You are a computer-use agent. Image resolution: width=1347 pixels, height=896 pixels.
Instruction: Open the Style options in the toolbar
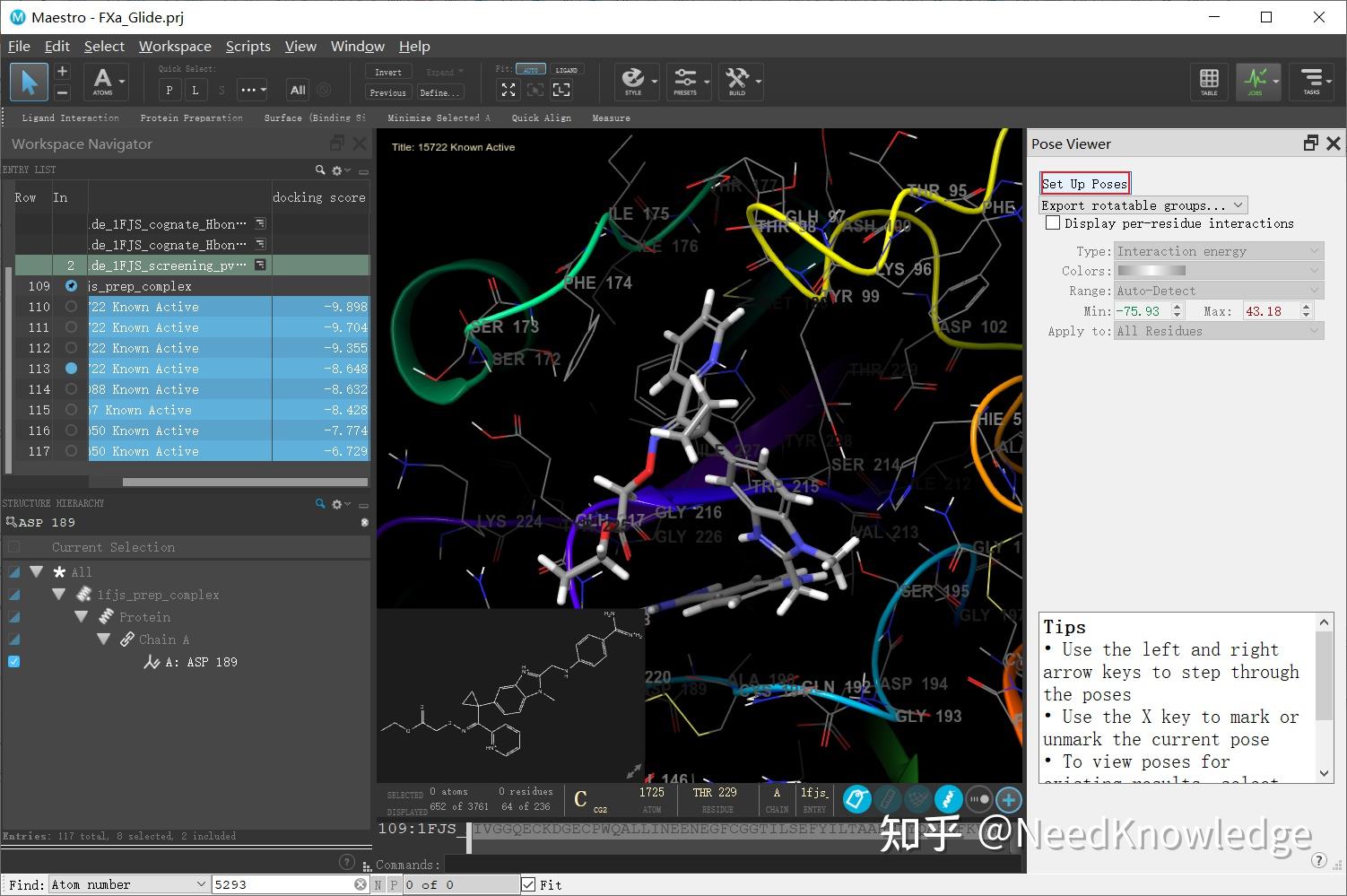point(635,82)
